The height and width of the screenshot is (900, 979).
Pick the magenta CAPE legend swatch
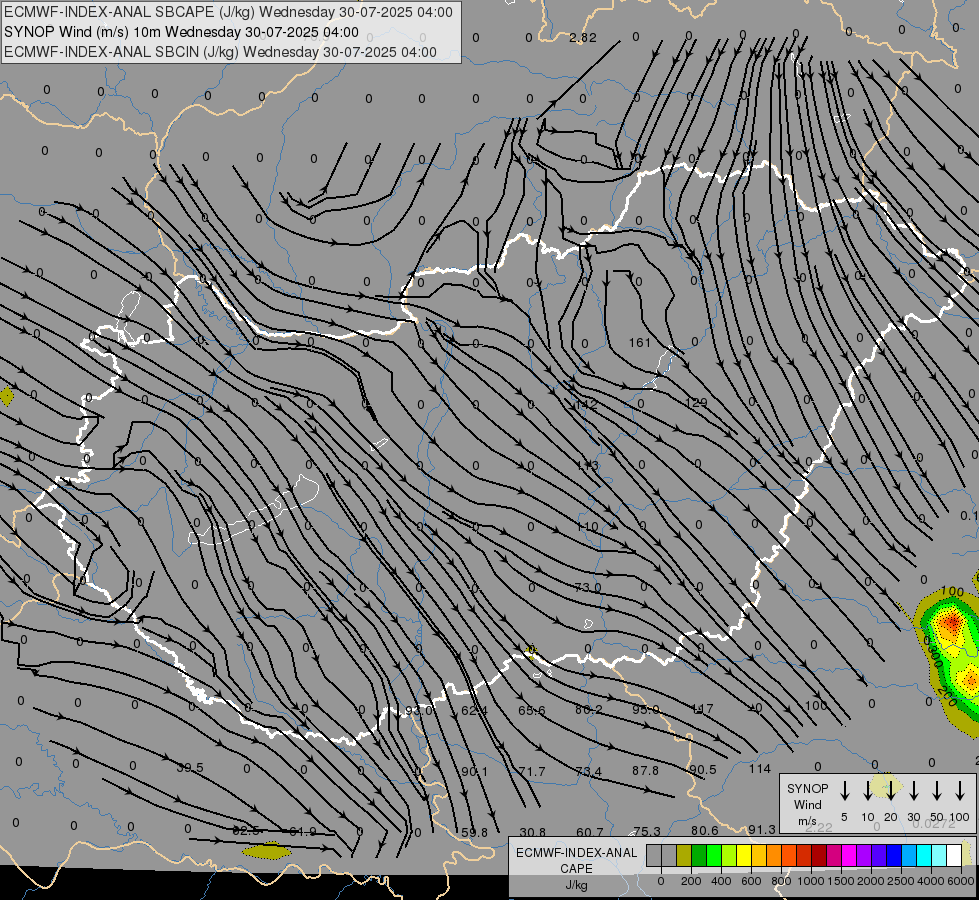pos(849,855)
